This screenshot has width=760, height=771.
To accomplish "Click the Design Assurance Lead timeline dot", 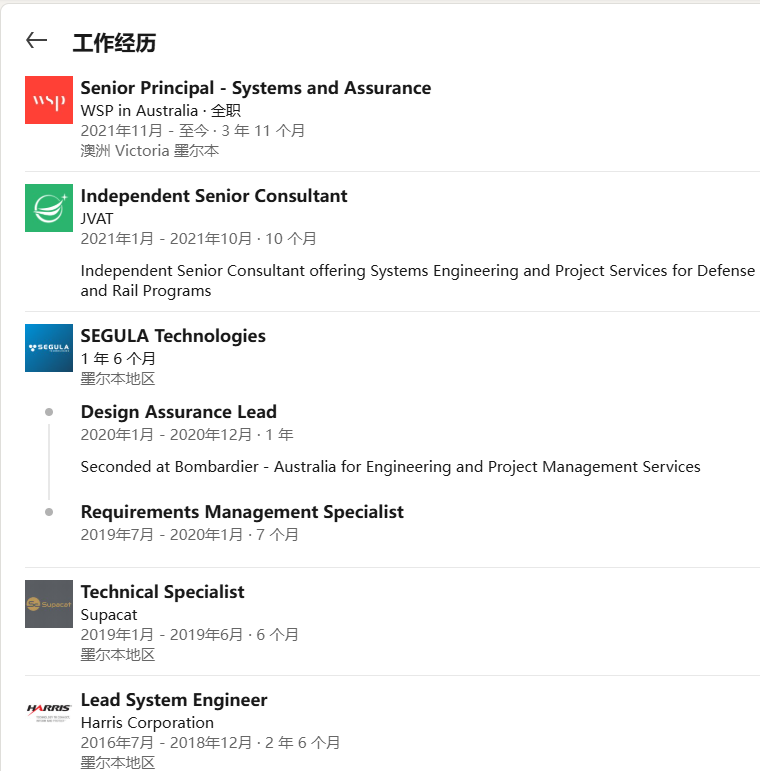I will (x=49, y=412).
